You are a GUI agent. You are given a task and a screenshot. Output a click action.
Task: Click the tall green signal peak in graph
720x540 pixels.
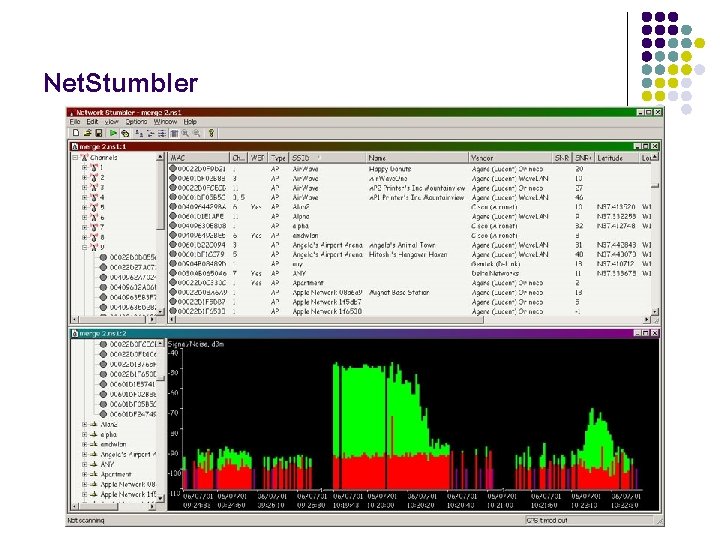coord(363,409)
